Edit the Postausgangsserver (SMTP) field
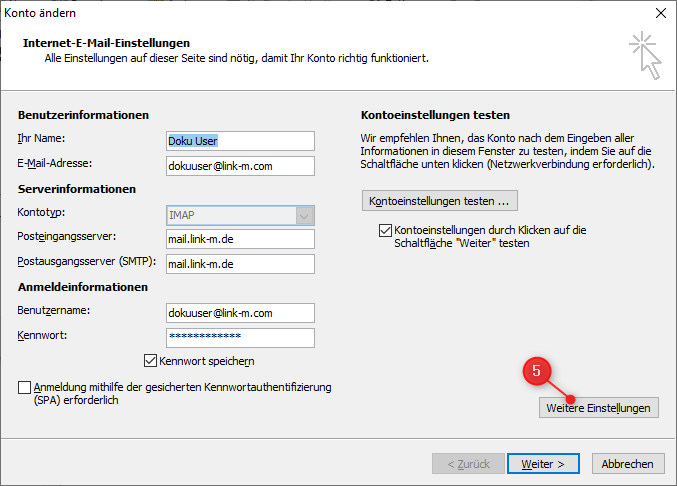The image size is (677, 486). coord(240,264)
